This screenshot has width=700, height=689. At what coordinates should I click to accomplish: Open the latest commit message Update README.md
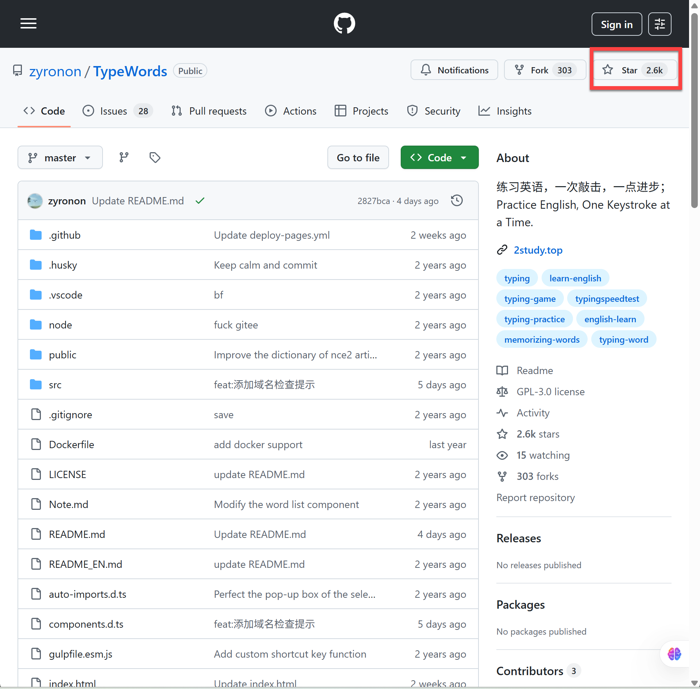(138, 201)
